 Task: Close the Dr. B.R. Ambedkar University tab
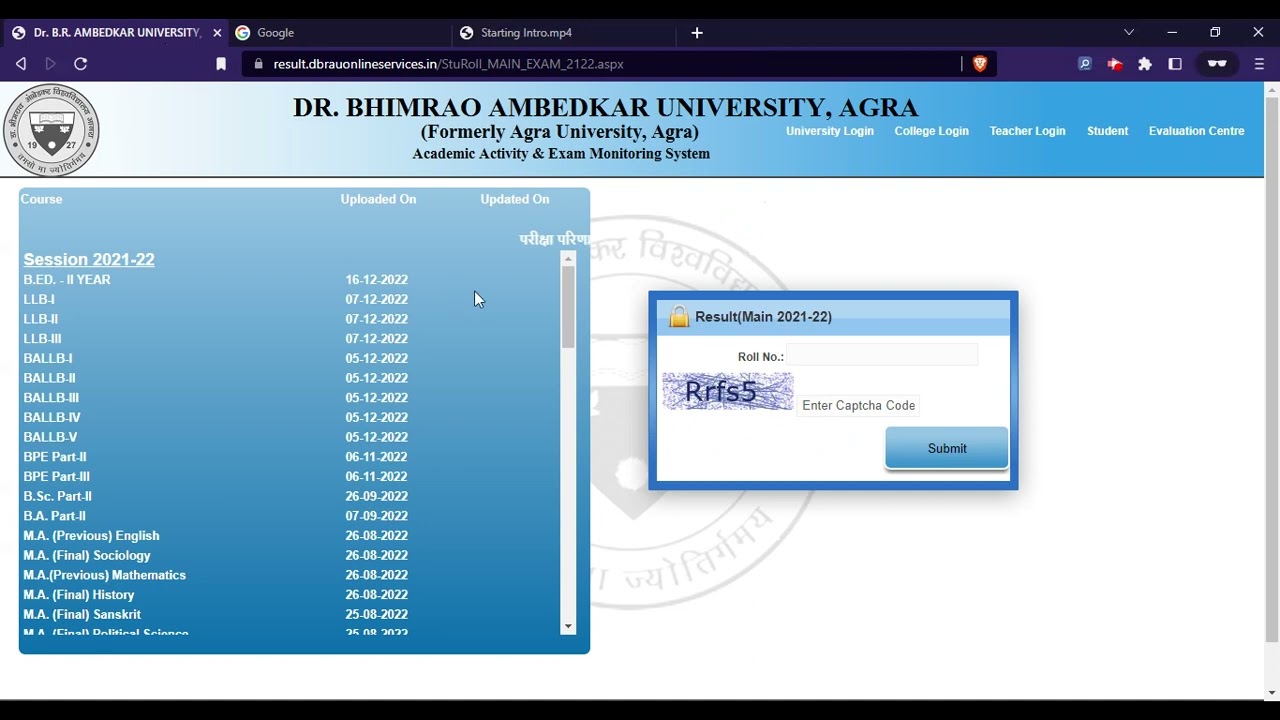[217, 33]
